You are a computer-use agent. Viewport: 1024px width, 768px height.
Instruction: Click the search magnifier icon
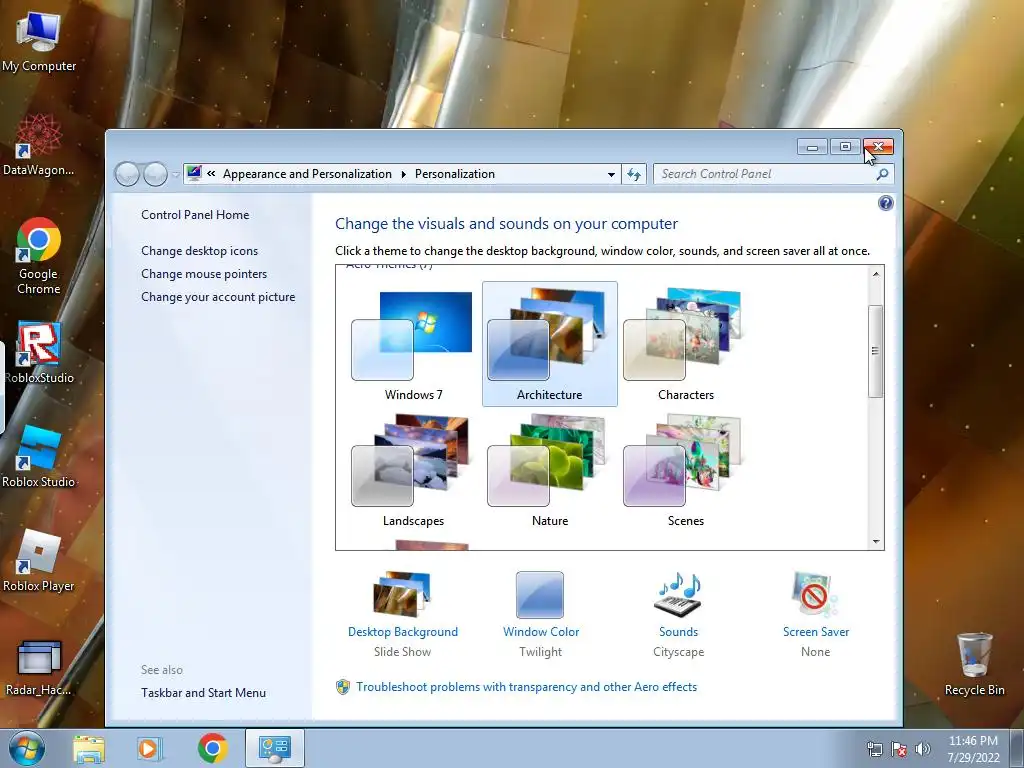[x=882, y=174]
